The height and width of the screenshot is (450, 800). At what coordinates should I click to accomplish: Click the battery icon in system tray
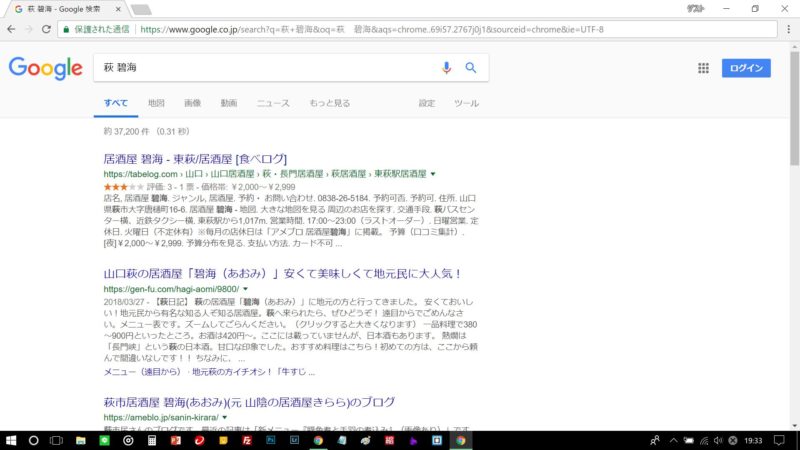tap(689, 440)
